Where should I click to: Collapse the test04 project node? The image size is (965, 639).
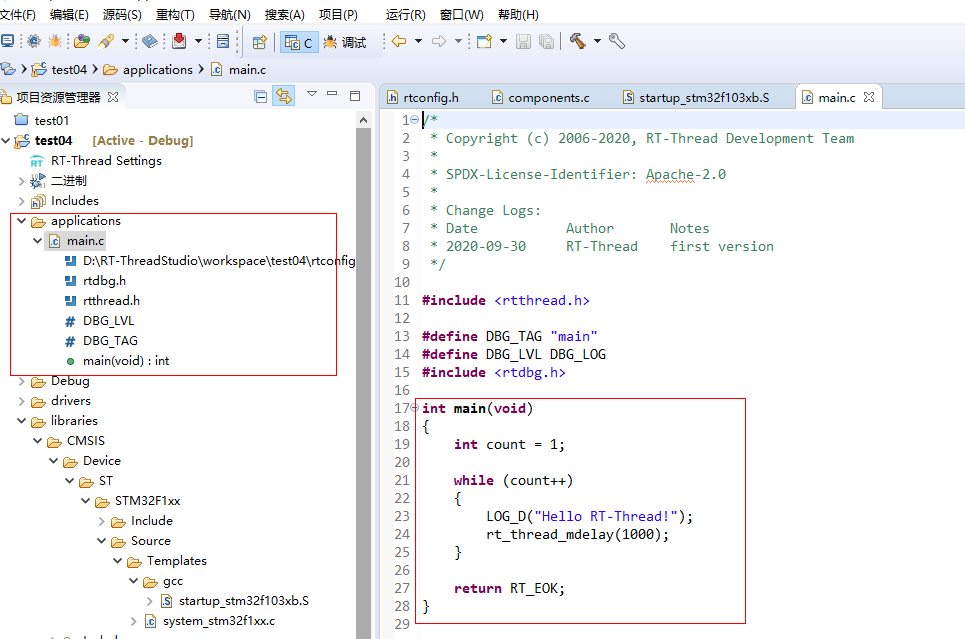coord(6,140)
